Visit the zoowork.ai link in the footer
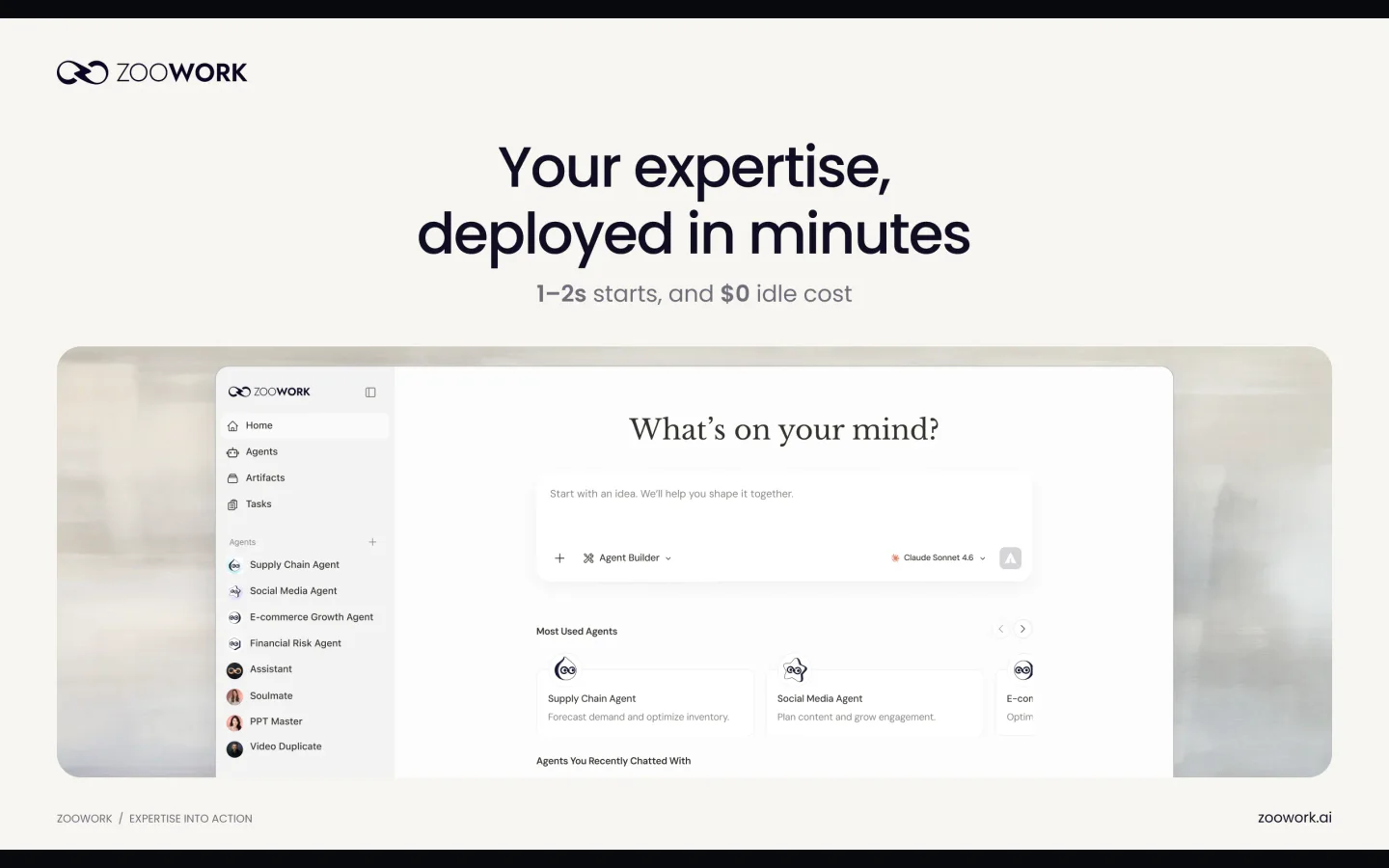The height and width of the screenshot is (868, 1389). coord(1294,818)
